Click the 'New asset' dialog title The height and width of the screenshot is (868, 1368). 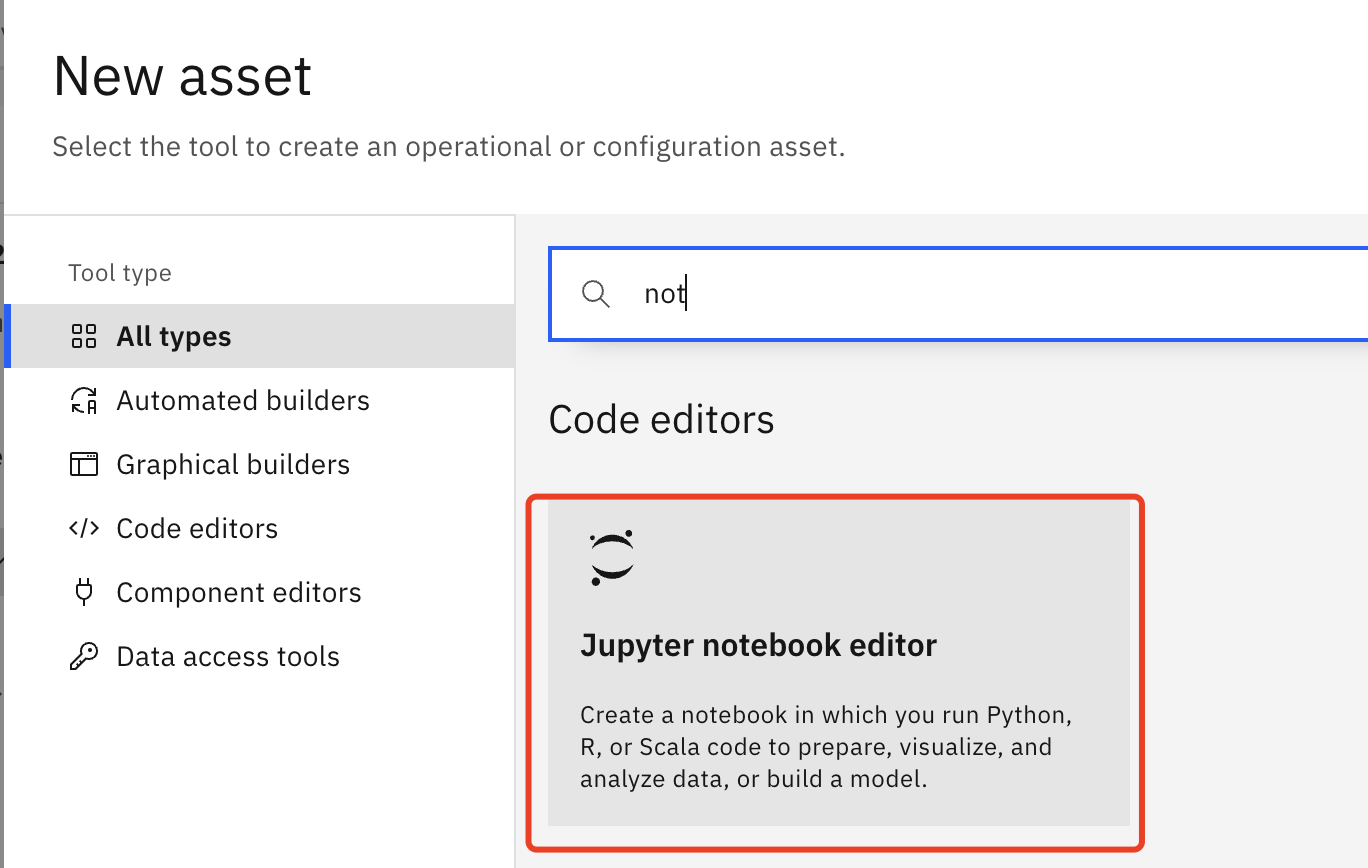point(182,76)
